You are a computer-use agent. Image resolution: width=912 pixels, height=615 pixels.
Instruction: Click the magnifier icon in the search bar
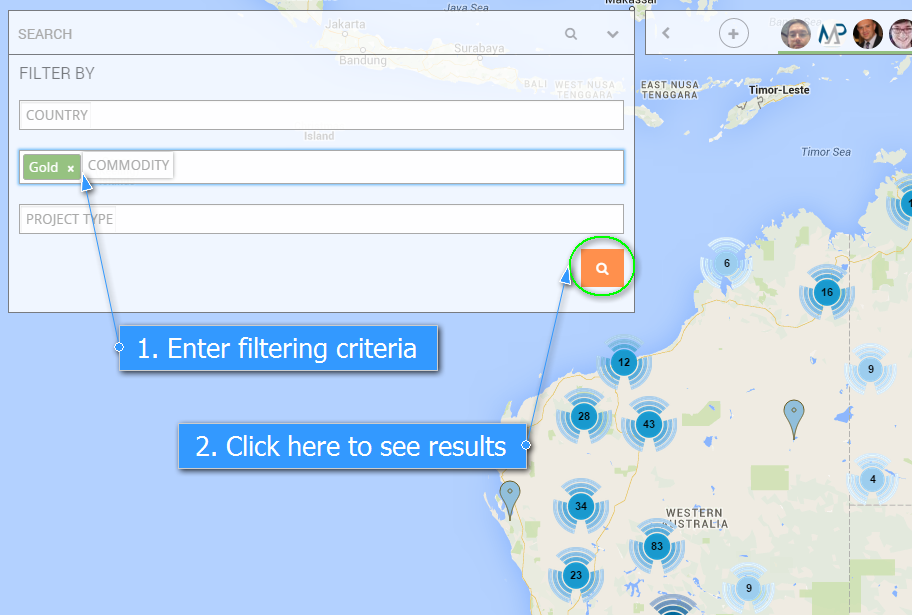pos(571,34)
